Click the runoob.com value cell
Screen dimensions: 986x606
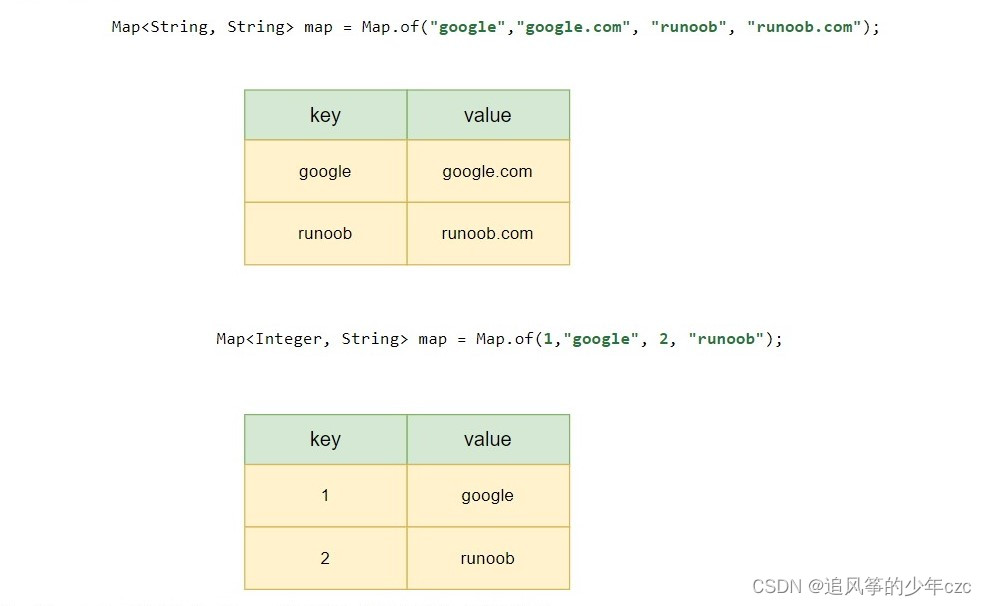tap(488, 233)
